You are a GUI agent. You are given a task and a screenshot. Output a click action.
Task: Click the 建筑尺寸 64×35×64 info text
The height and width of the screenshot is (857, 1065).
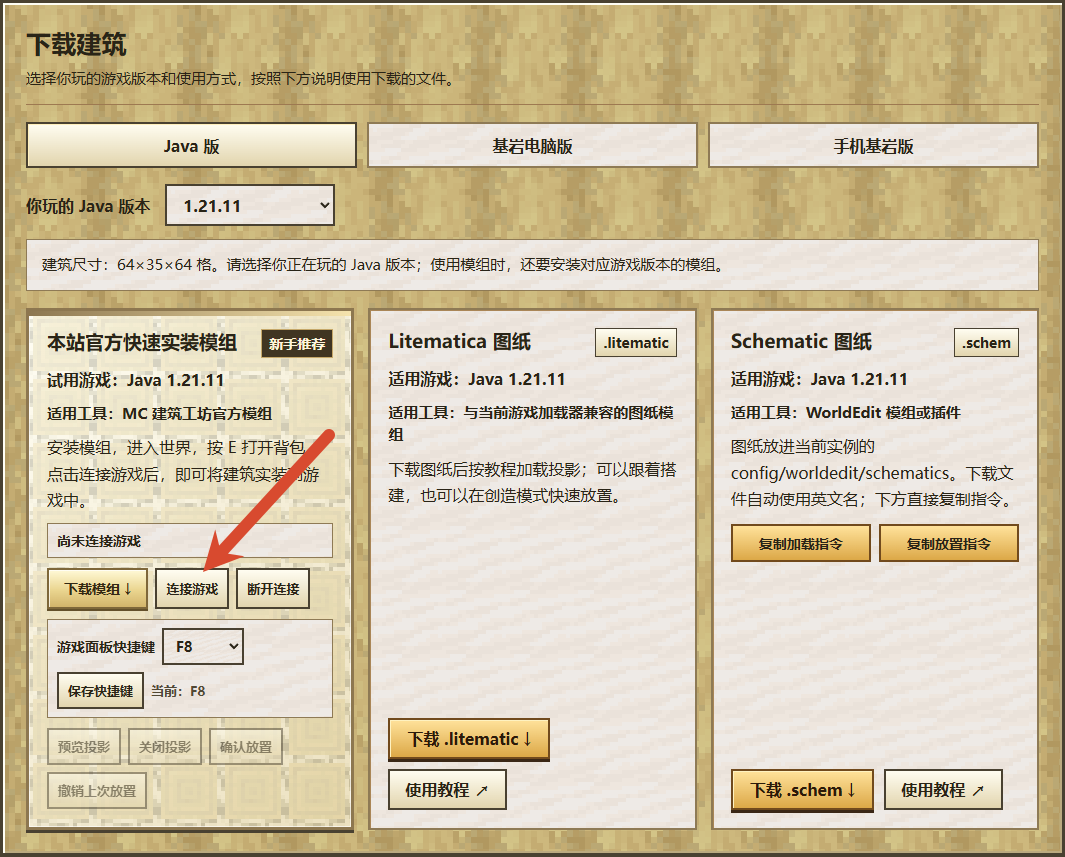tap(386, 264)
